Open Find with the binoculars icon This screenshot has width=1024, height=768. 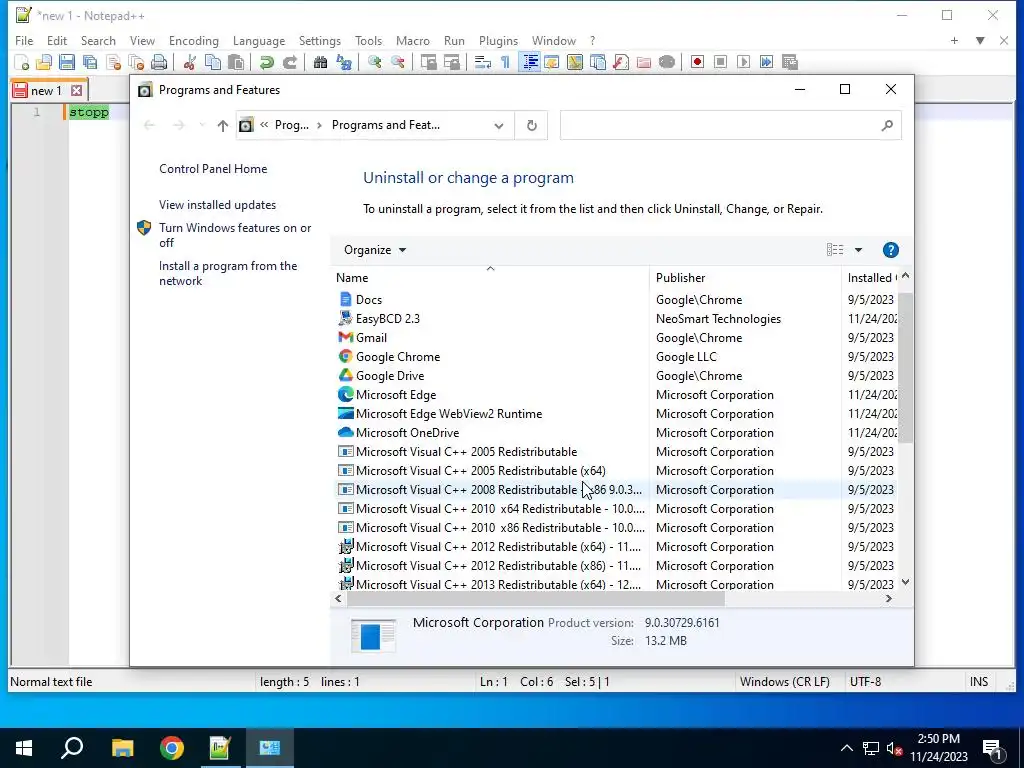tap(320, 63)
